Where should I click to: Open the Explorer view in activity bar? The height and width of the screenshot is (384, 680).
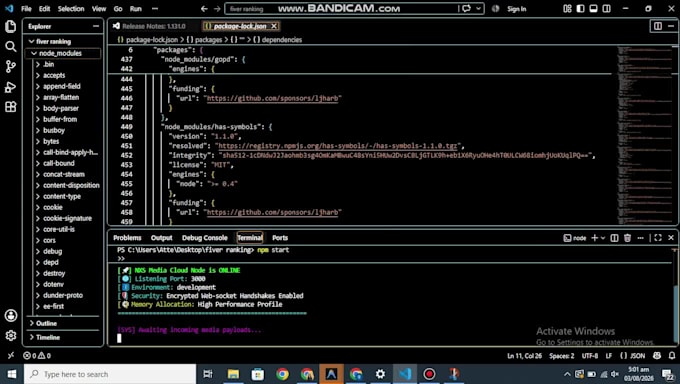pyautogui.click(x=10, y=26)
